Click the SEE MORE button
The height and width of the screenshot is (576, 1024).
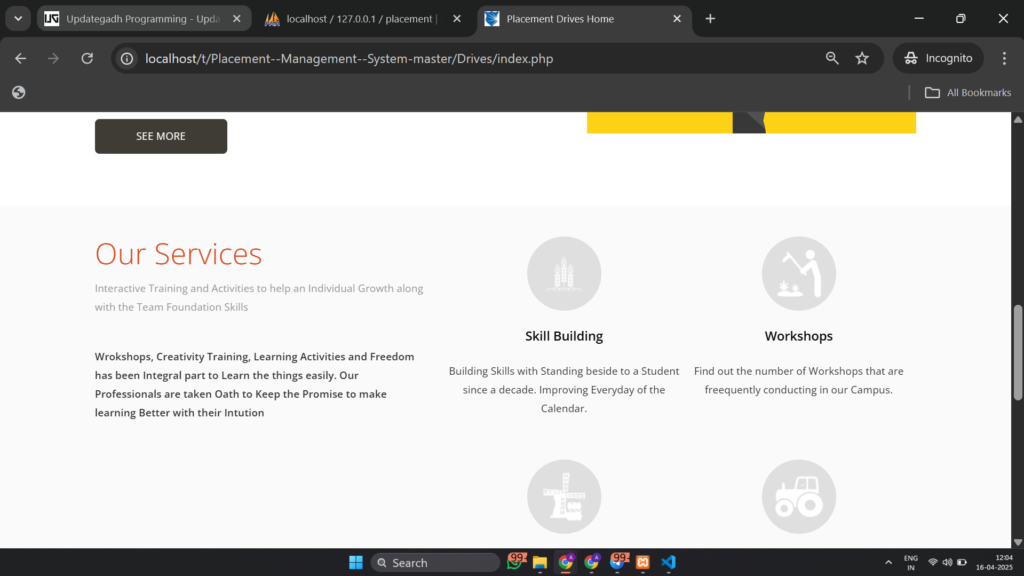coord(160,136)
